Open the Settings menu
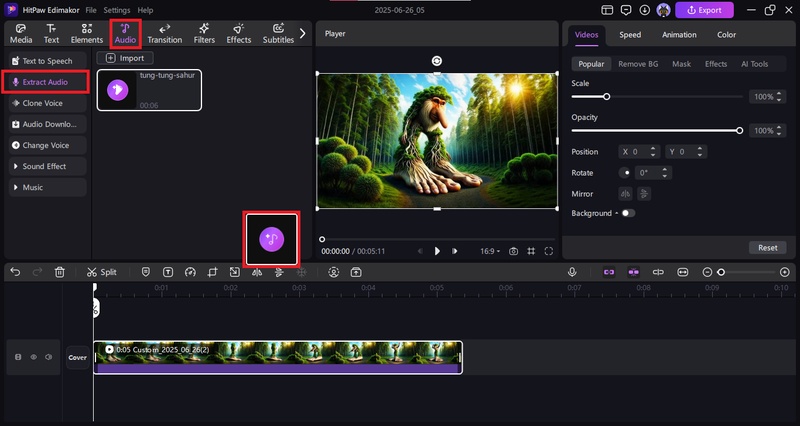Image resolution: width=800 pixels, height=426 pixels. click(x=116, y=9)
